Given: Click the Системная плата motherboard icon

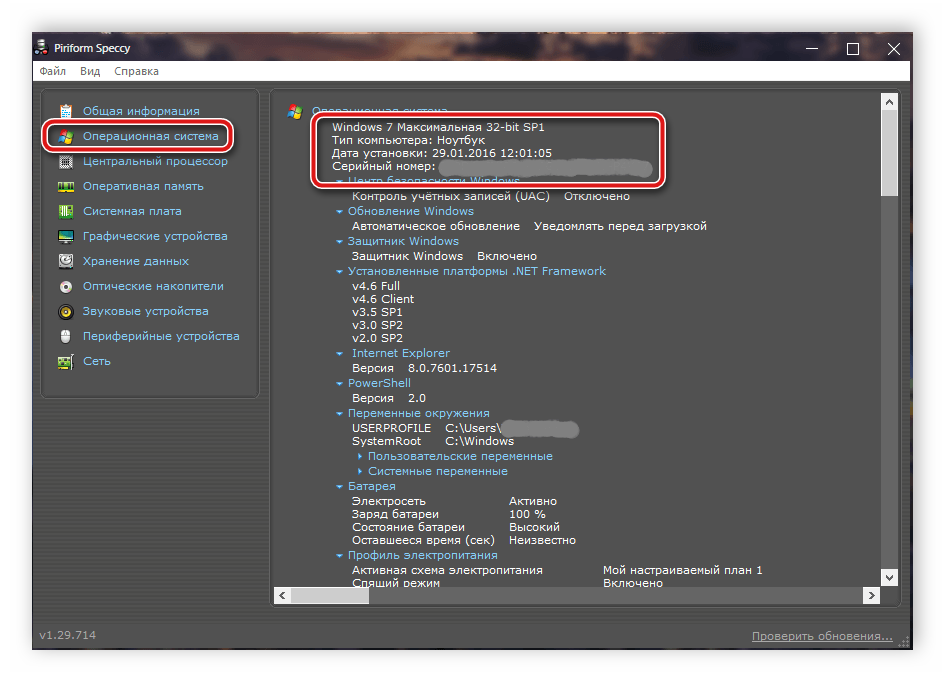Looking at the screenshot, I should pos(66,211).
